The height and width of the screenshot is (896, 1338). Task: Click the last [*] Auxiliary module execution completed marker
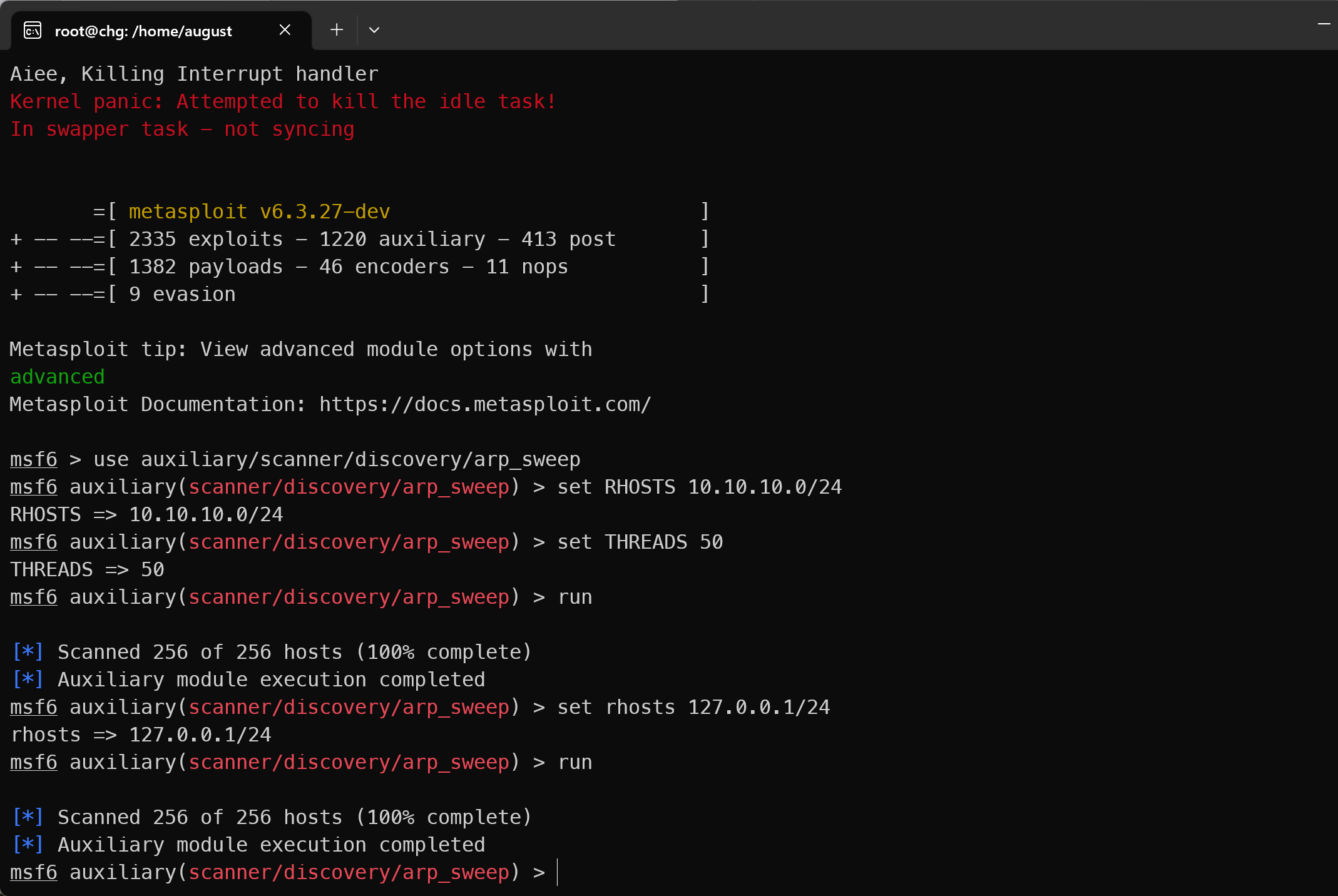pyautogui.click(x=28, y=845)
